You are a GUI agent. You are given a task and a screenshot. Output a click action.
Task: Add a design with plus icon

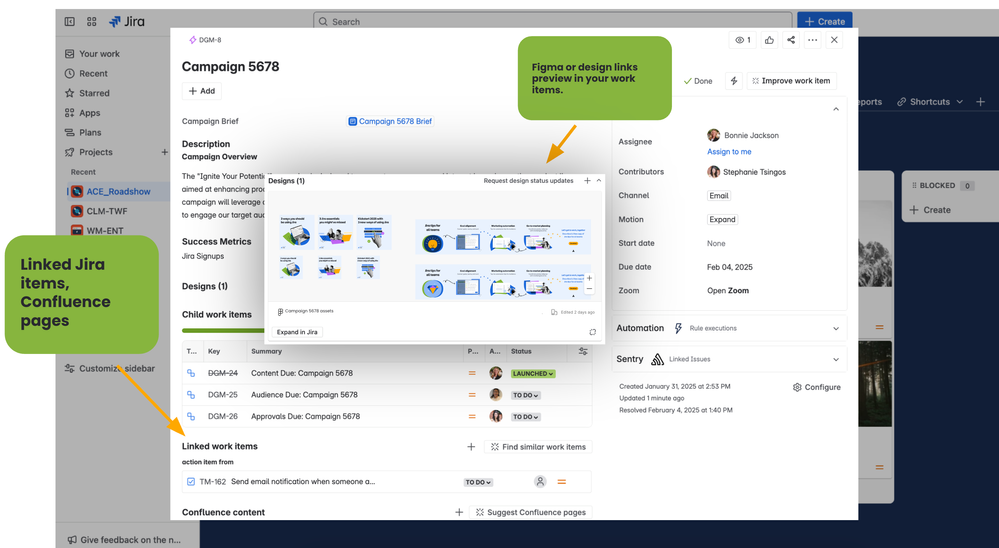pos(587,181)
